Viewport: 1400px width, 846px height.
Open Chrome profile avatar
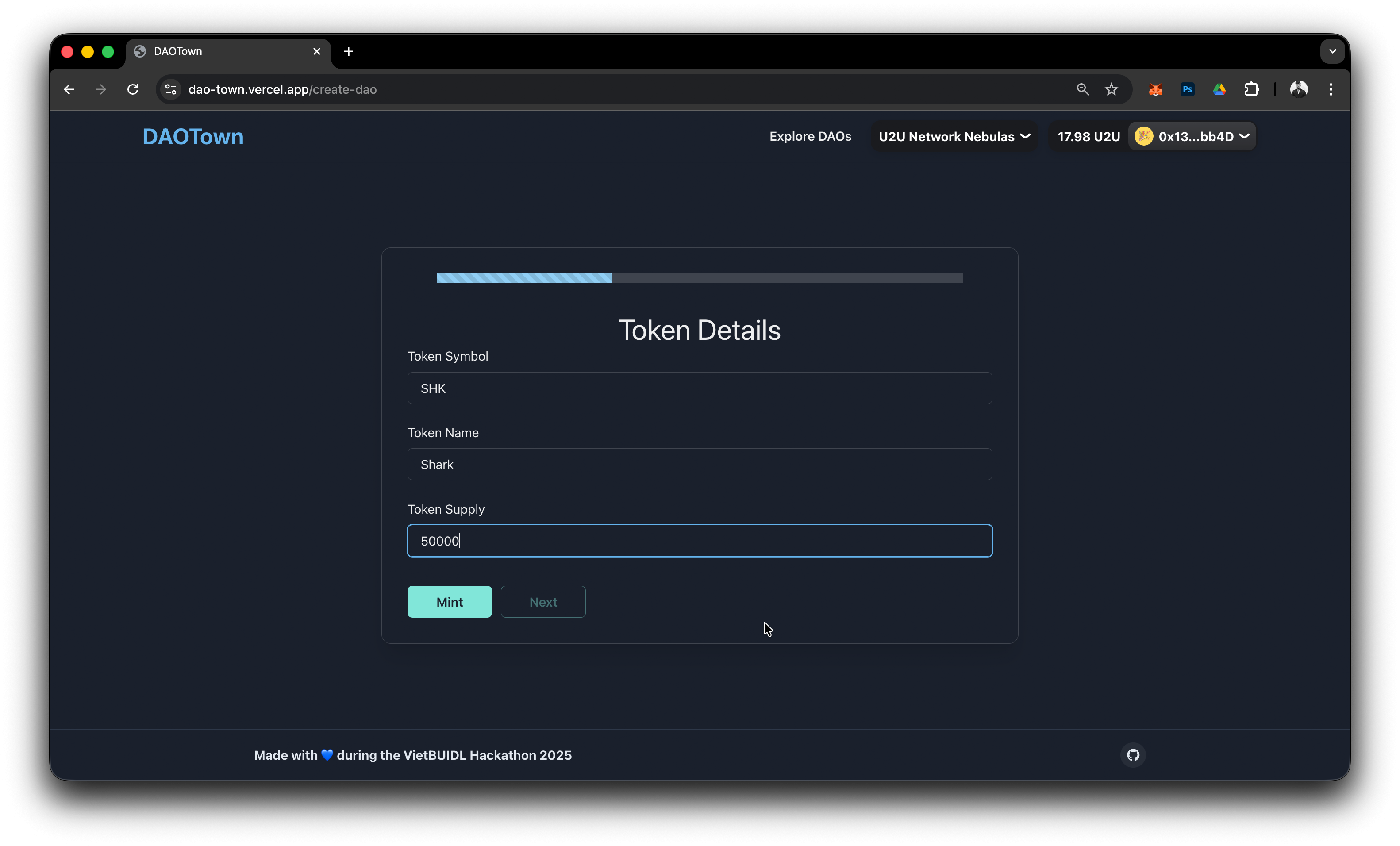[1299, 89]
